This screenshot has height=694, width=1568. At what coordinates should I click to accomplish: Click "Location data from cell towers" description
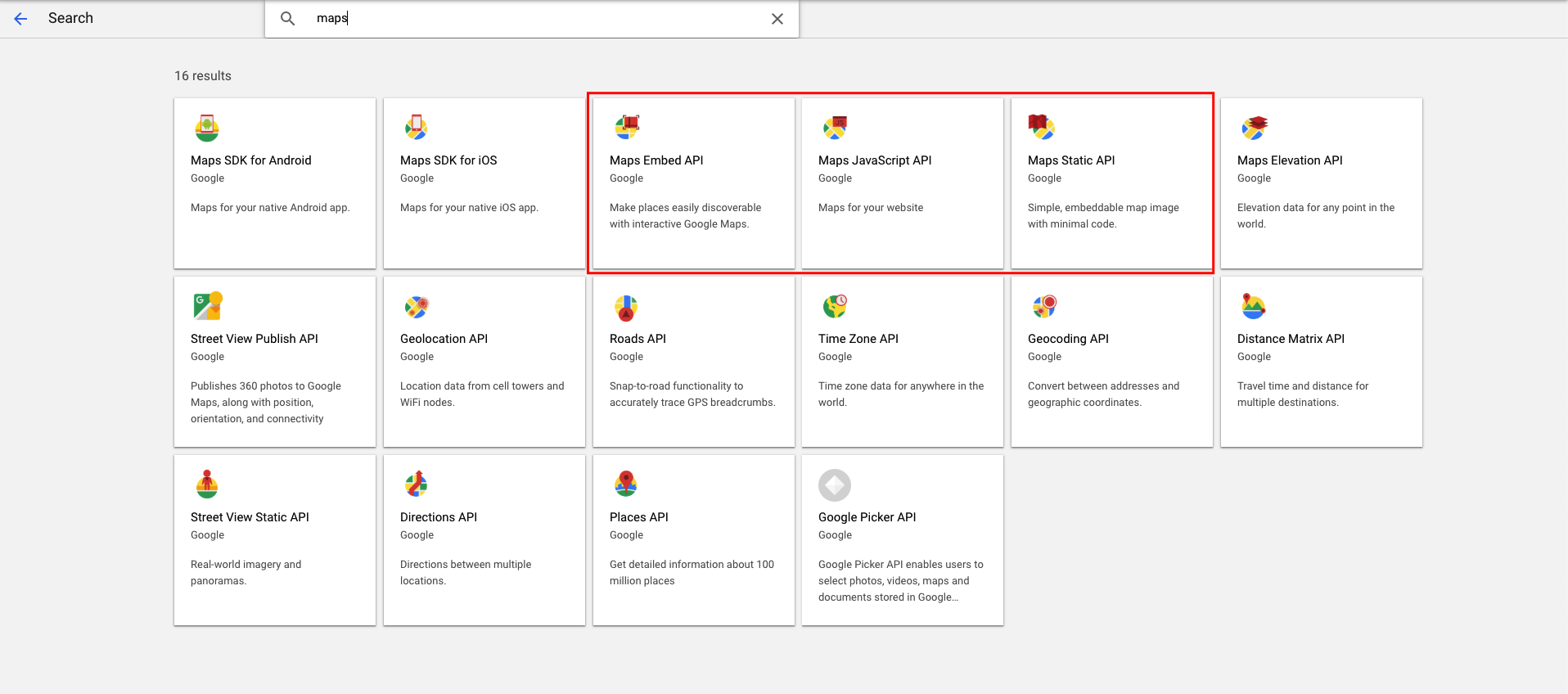point(482,394)
